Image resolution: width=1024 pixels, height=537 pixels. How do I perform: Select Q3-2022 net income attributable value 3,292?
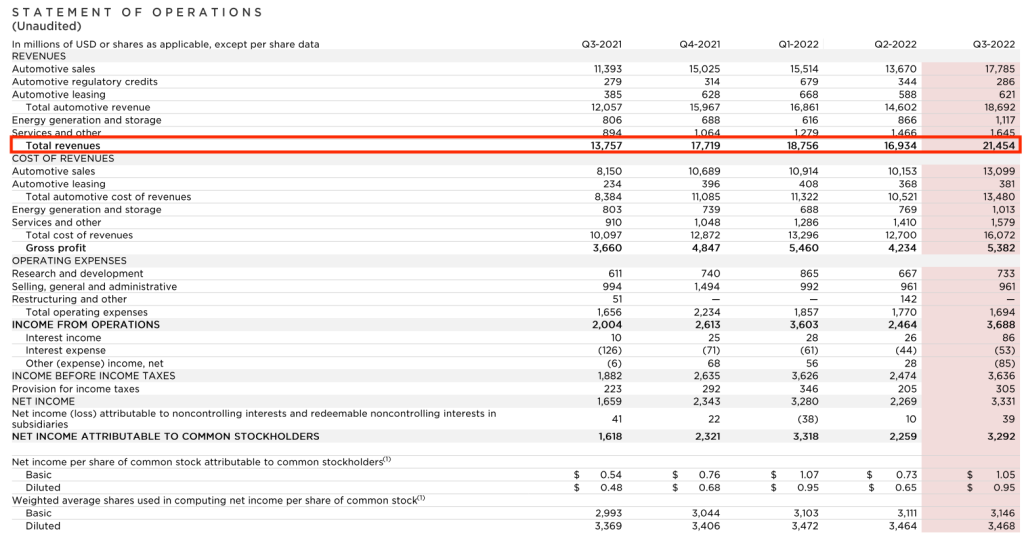[1000, 437]
